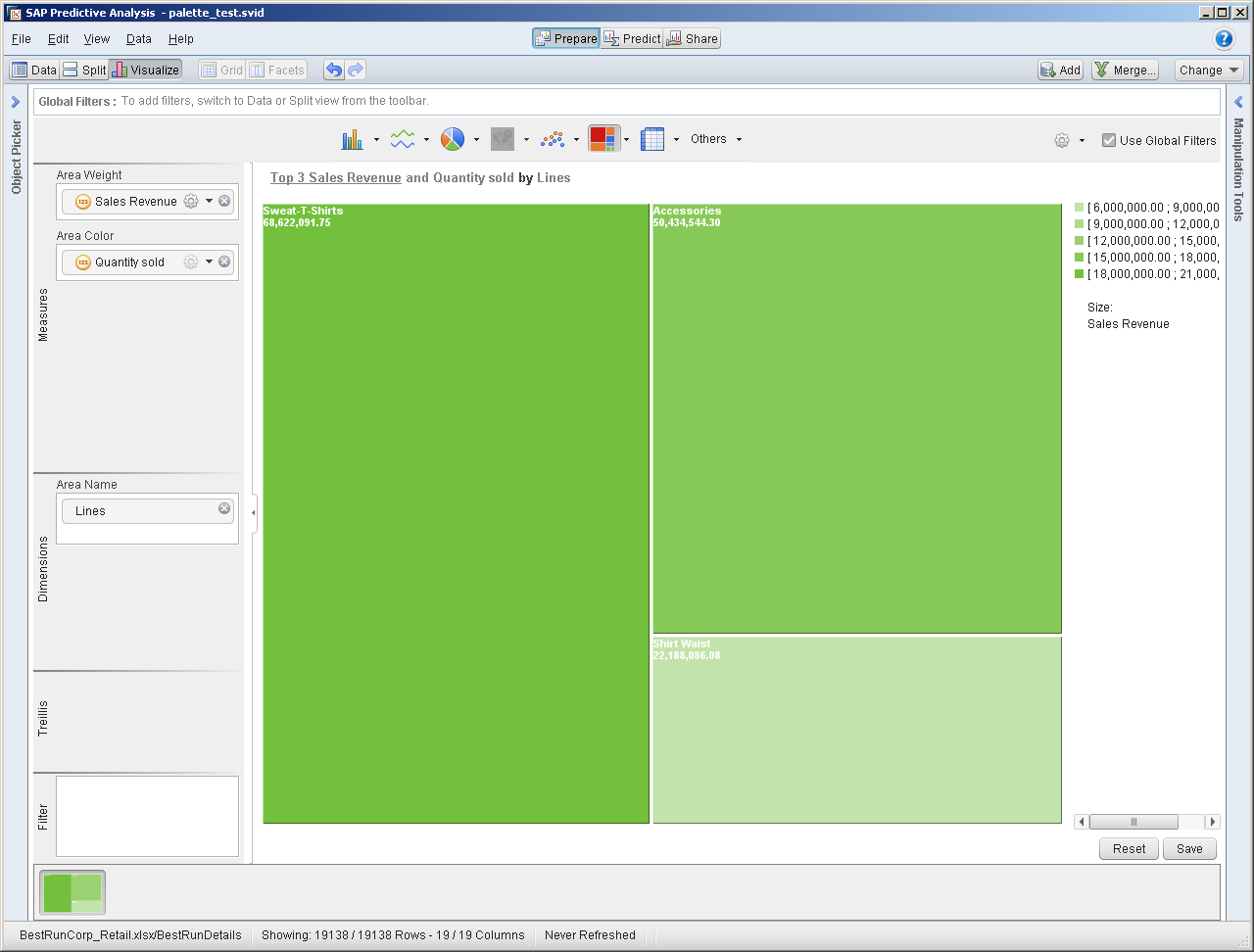The image size is (1254, 952).
Task: Switch to the Share tab
Action: pyautogui.click(x=693, y=38)
